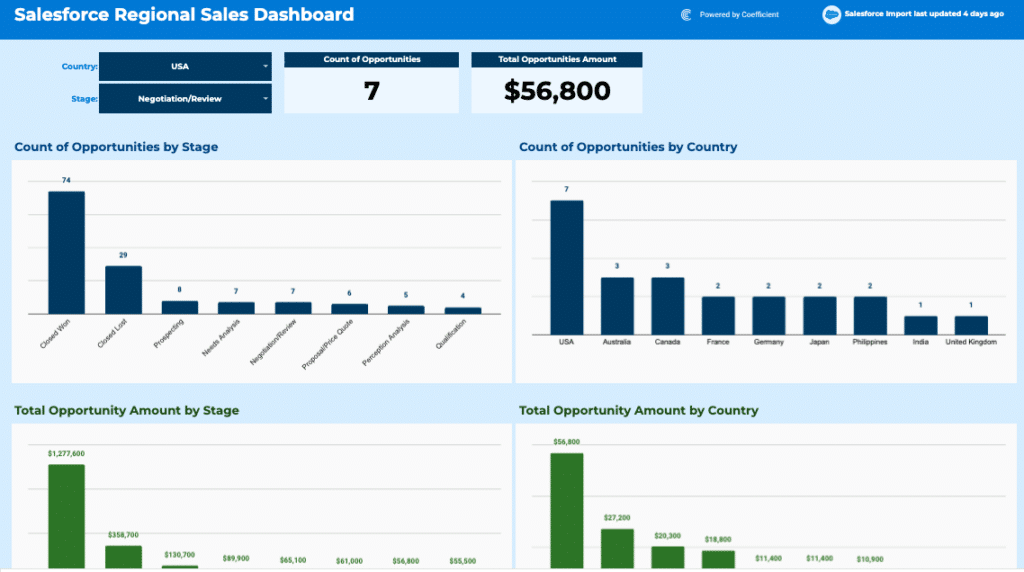Click the USA bar in country count chart

pyautogui.click(x=567, y=268)
